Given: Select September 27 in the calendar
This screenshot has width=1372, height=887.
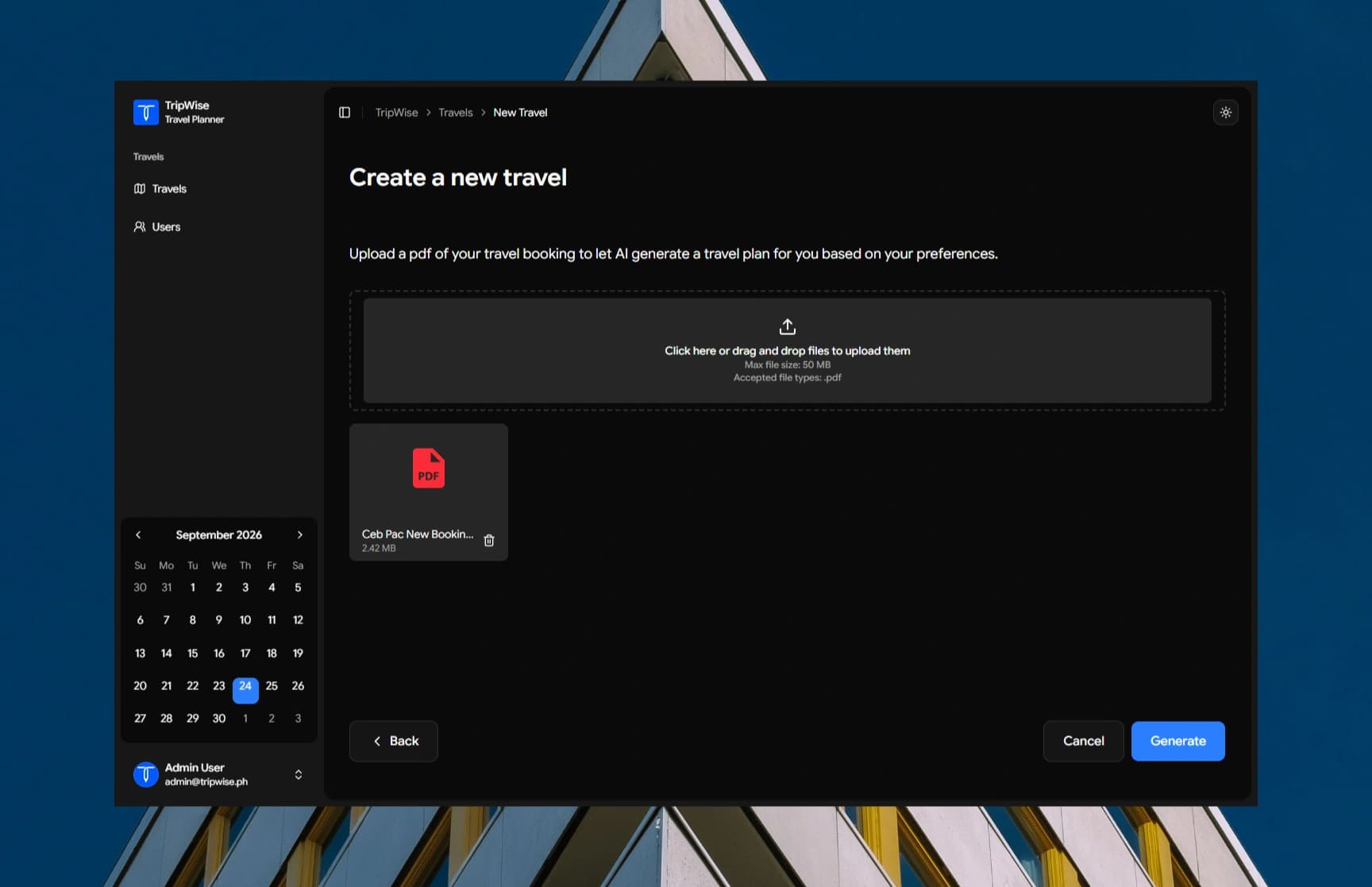Looking at the screenshot, I should (140, 719).
